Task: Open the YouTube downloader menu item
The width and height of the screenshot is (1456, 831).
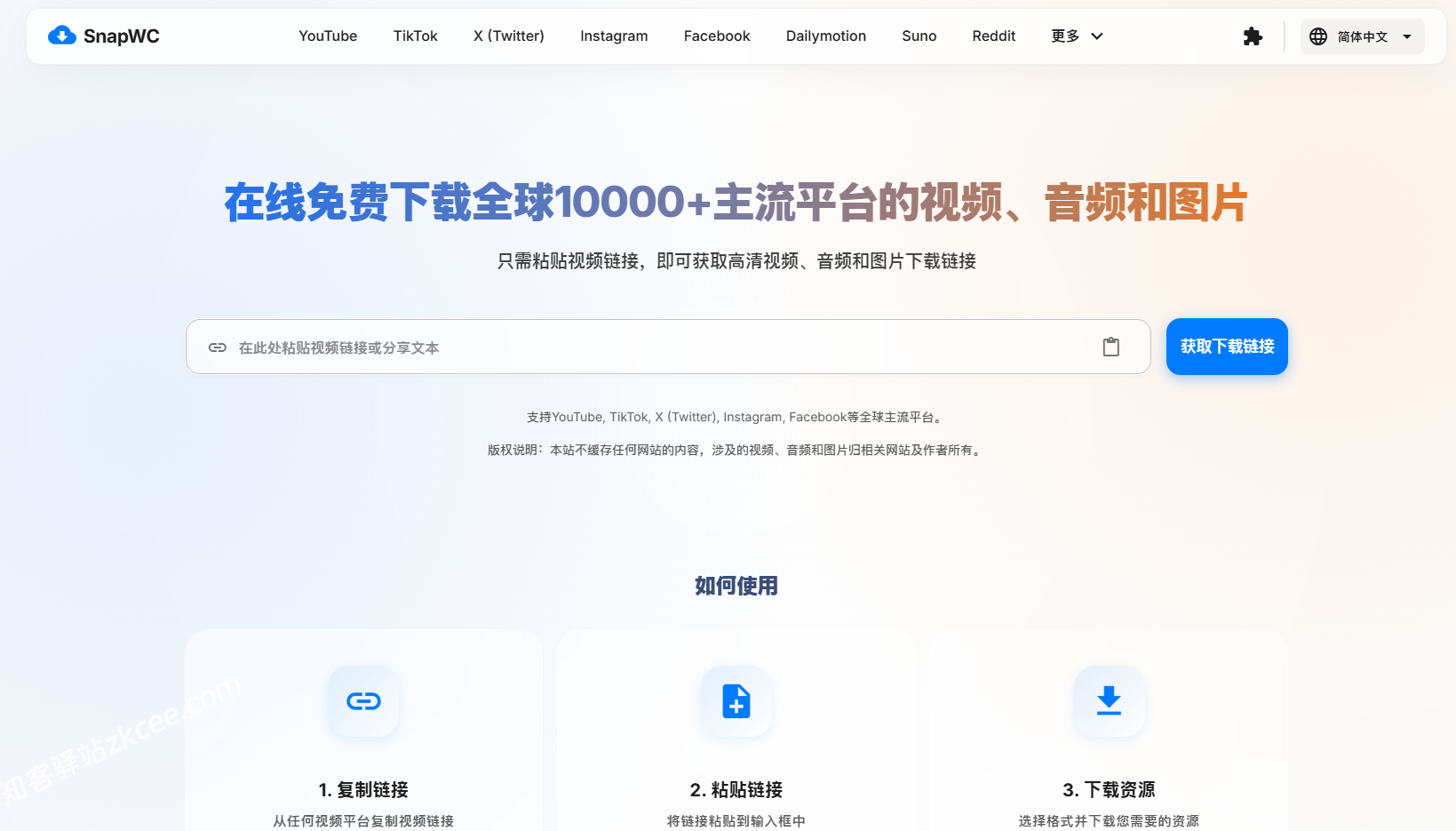Action: (327, 36)
